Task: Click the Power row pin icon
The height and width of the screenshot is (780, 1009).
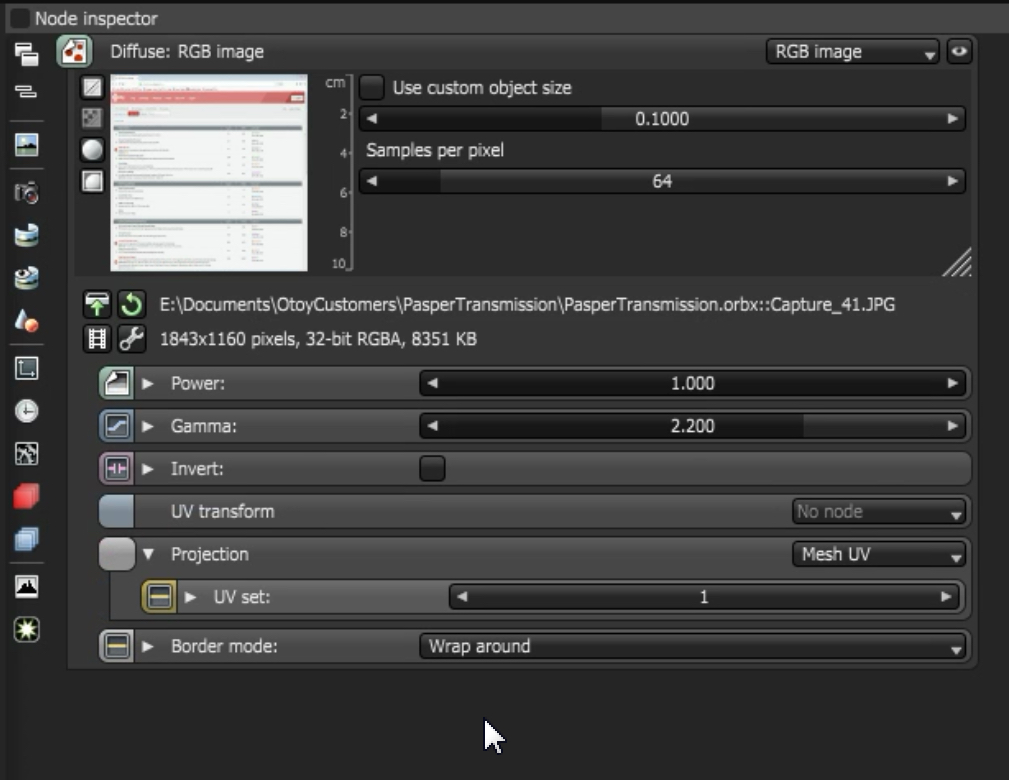Action: pyautogui.click(x=116, y=384)
